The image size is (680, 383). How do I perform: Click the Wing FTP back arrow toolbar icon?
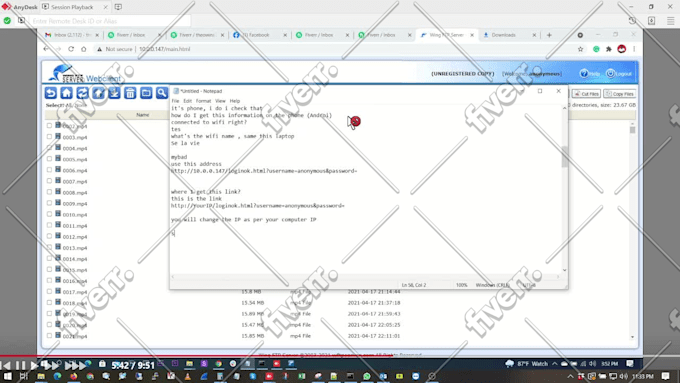51,93
